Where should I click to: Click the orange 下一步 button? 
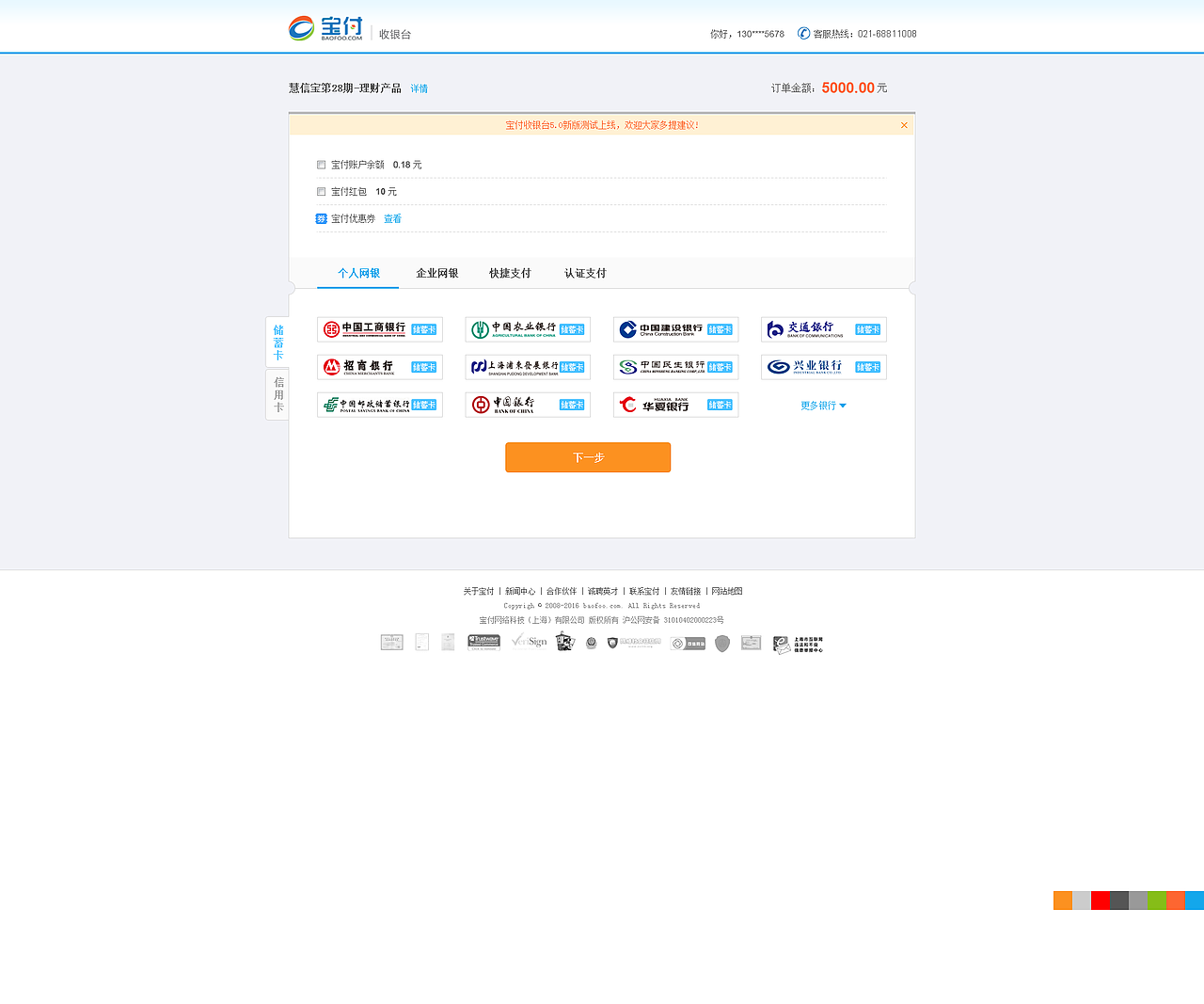click(x=588, y=457)
